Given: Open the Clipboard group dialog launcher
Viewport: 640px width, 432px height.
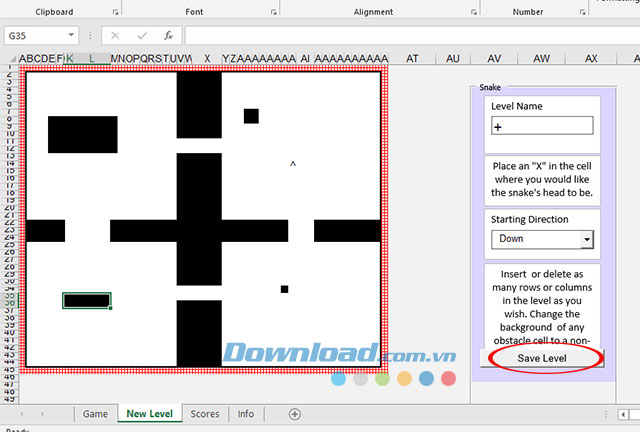Looking at the screenshot, I should 116,12.
